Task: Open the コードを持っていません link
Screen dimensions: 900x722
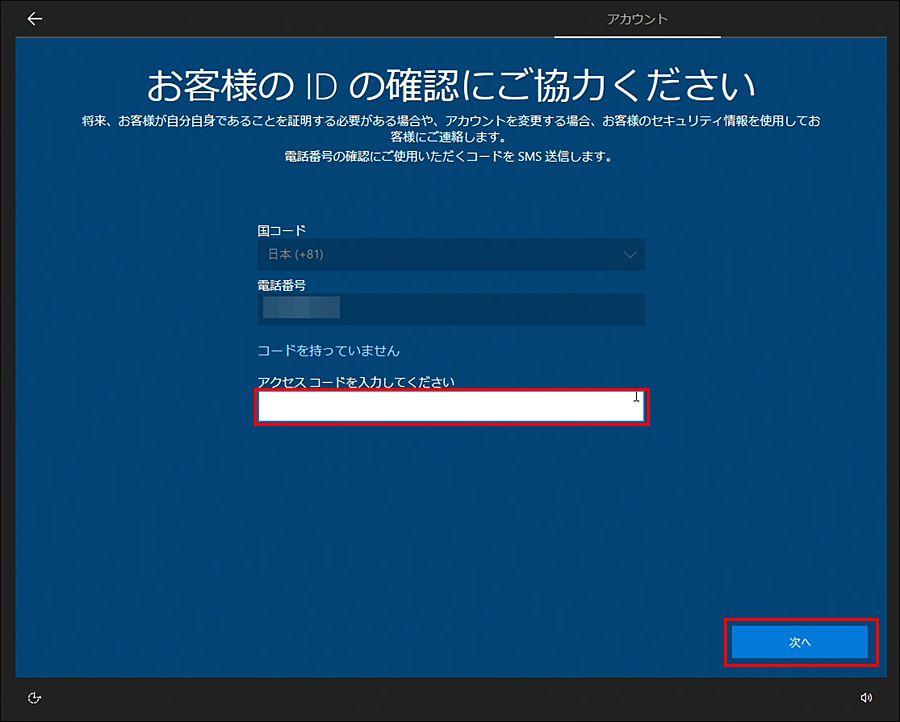Action: click(330, 351)
